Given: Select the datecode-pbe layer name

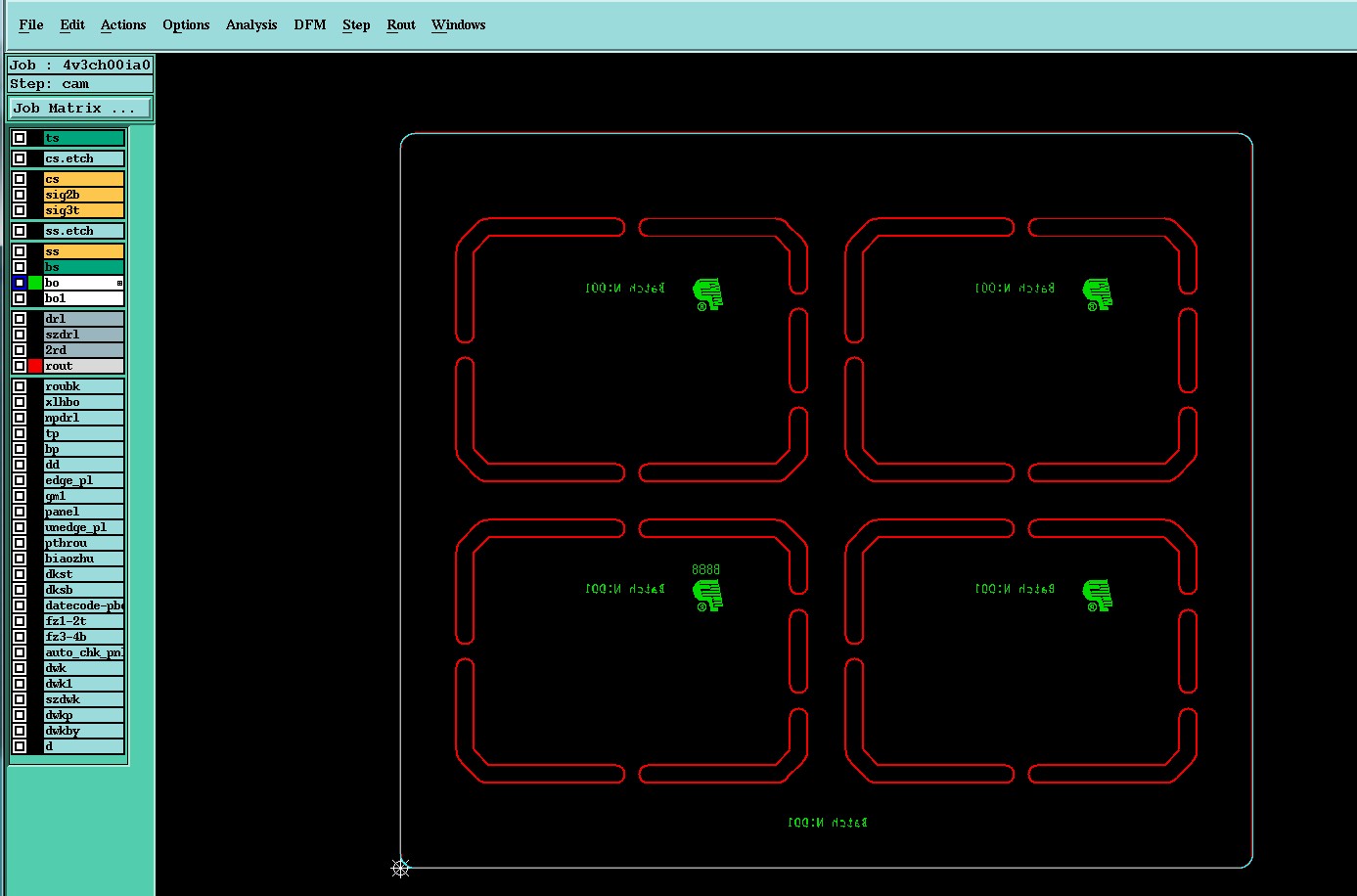Looking at the screenshot, I should pyautogui.click(x=84, y=605).
